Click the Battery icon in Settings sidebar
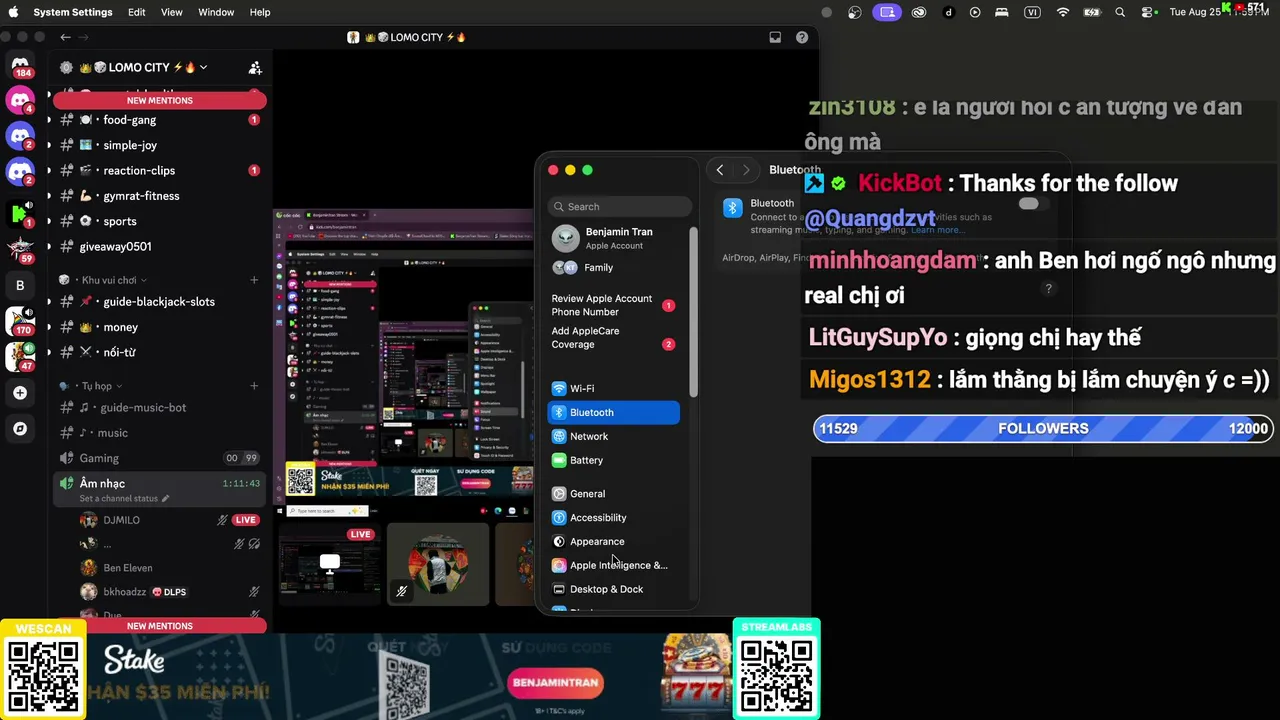 point(559,460)
